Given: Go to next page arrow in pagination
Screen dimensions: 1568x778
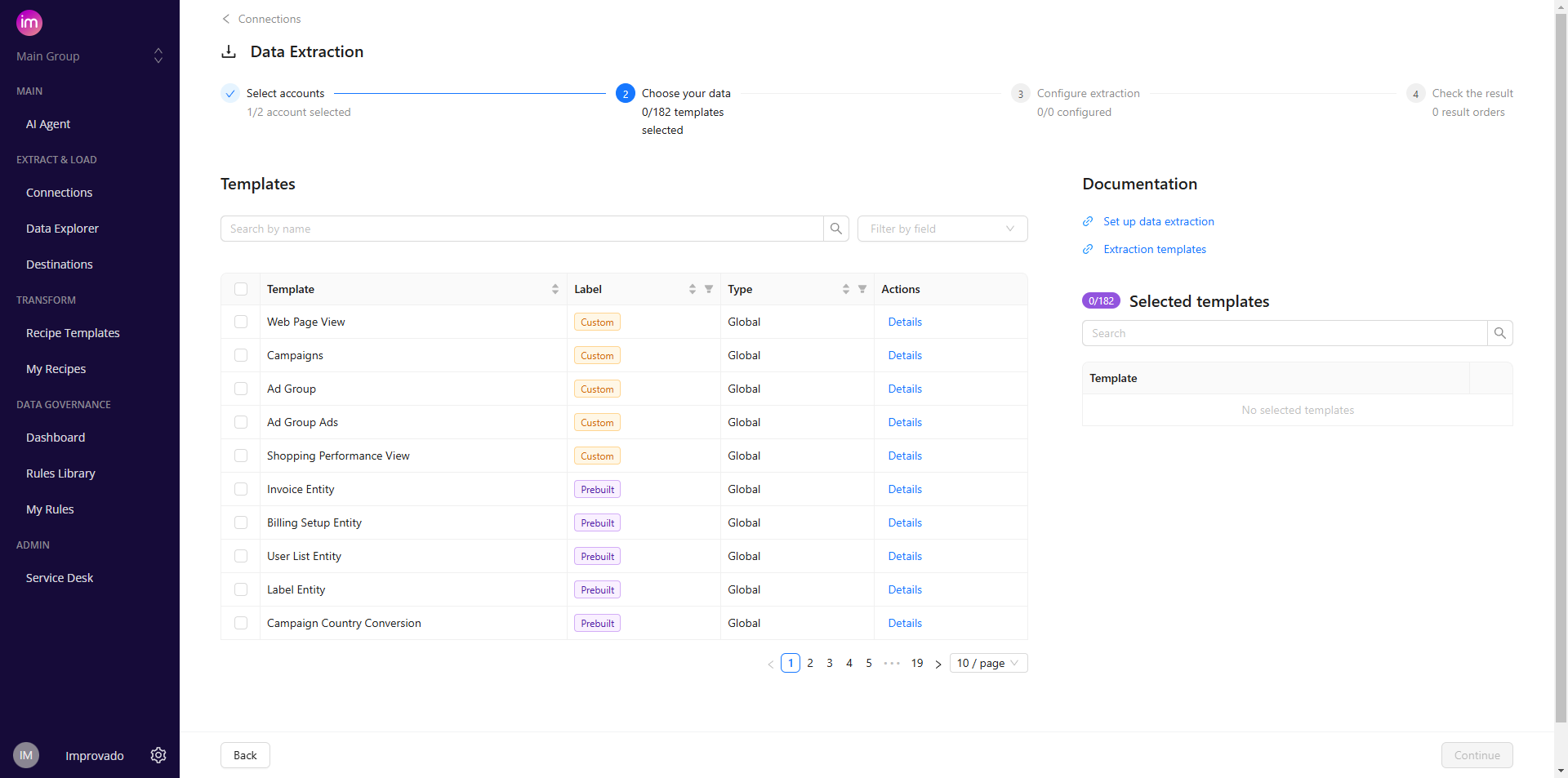Looking at the screenshot, I should tap(938, 664).
